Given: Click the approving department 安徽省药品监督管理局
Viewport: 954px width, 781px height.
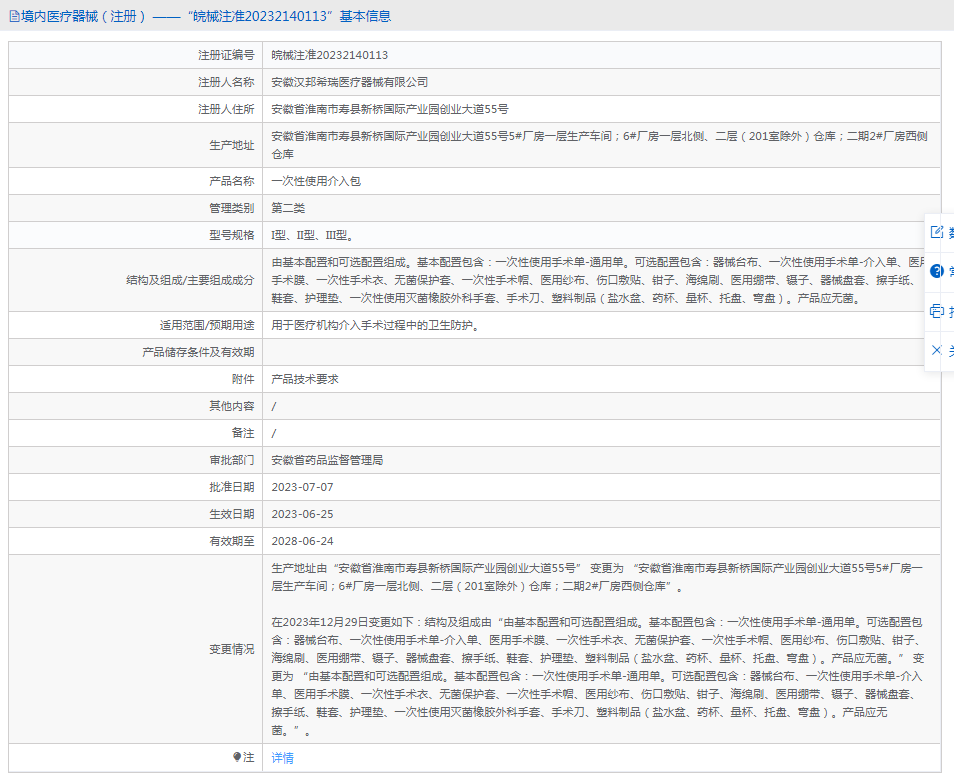Looking at the screenshot, I should coord(327,460).
